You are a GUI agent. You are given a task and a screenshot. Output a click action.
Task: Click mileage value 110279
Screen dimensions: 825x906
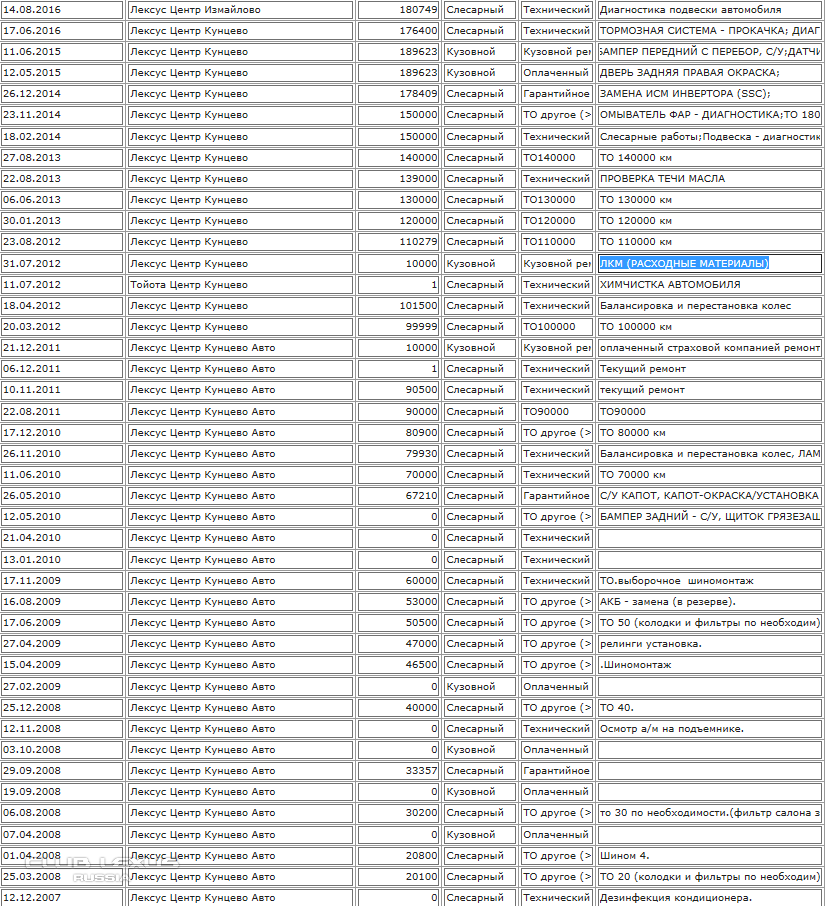pyautogui.click(x=399, y=242)
